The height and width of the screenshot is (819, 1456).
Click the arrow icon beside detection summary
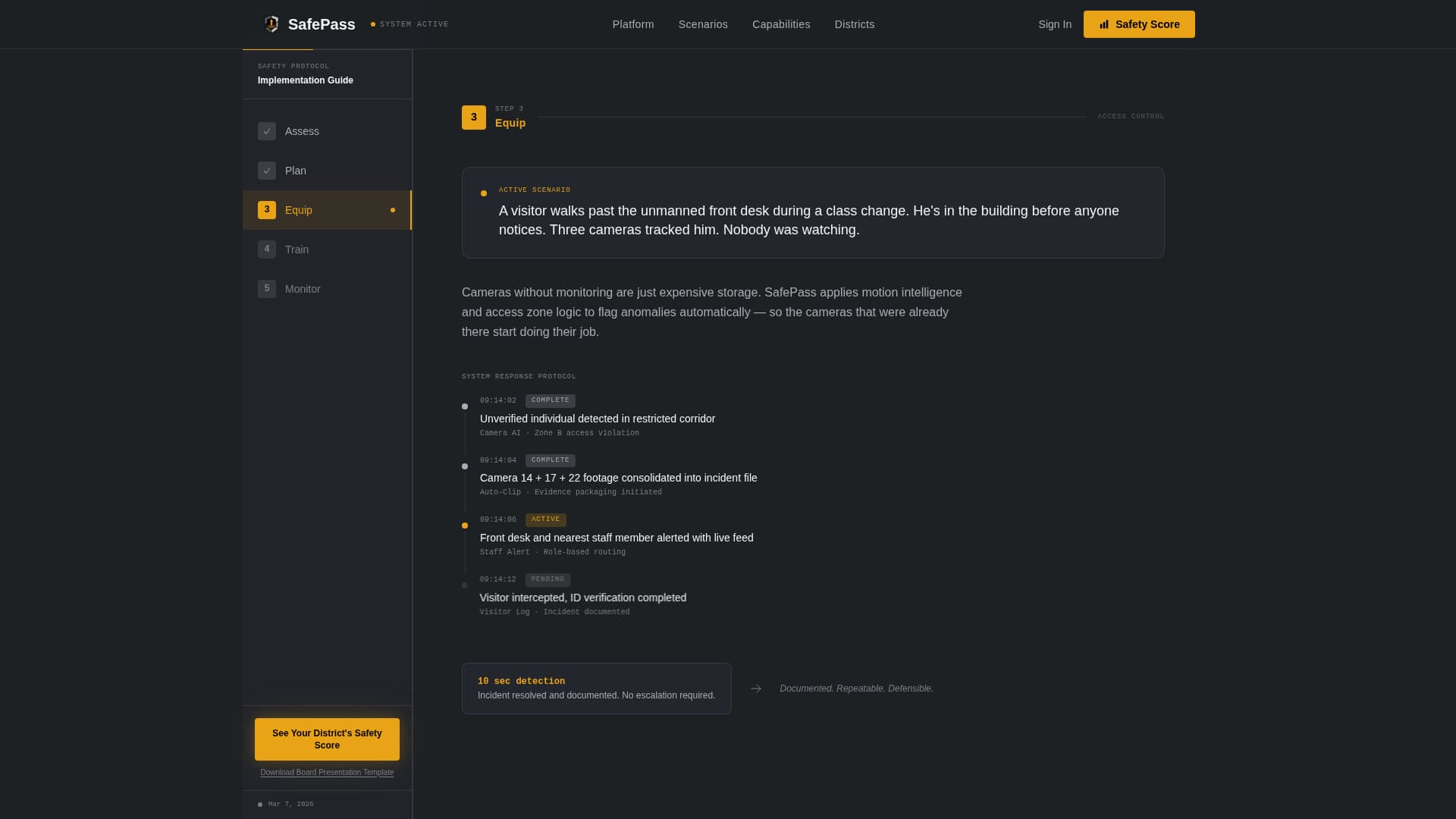coord(756,689)
